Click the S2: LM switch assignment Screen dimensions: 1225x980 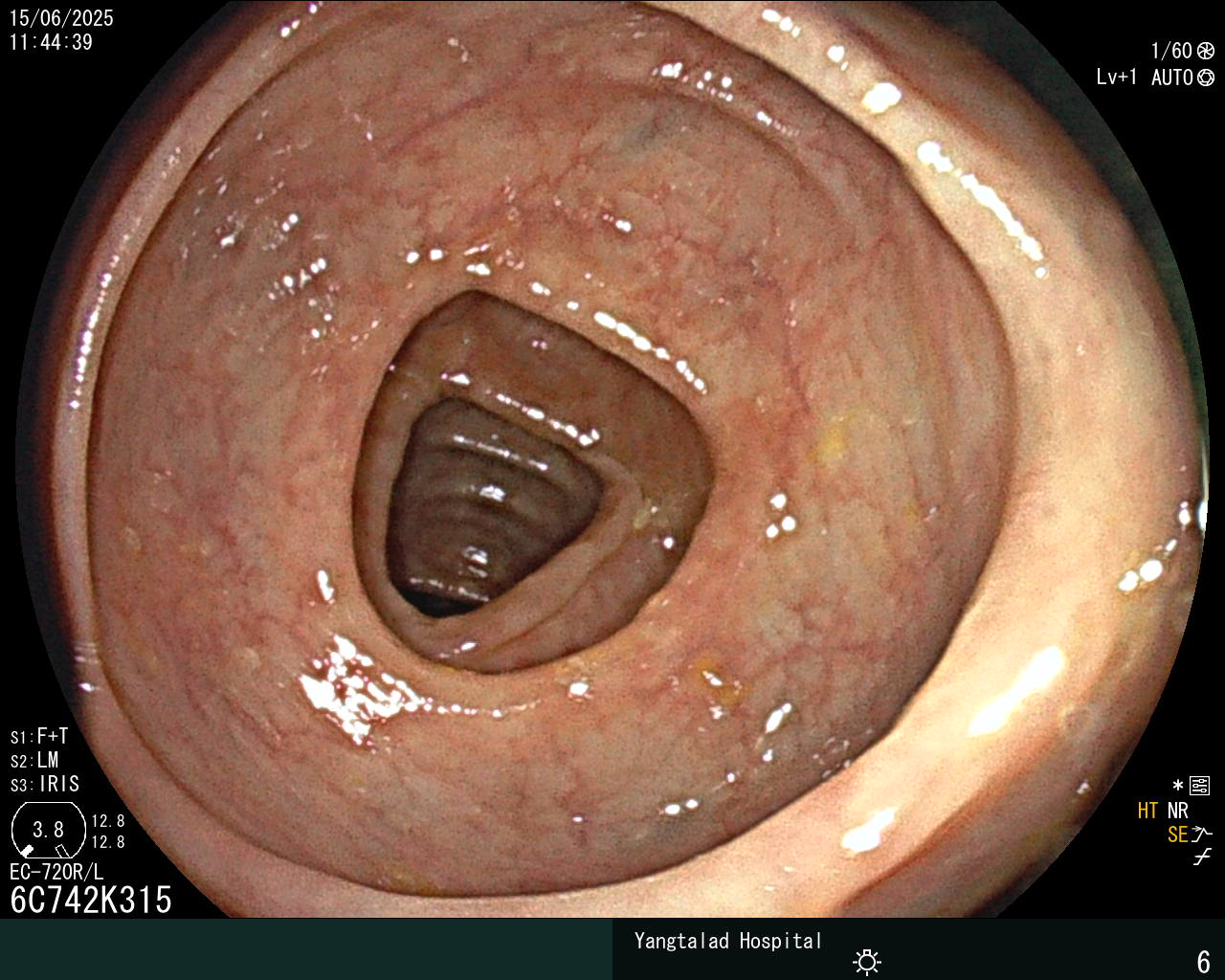tap(34, 760)
